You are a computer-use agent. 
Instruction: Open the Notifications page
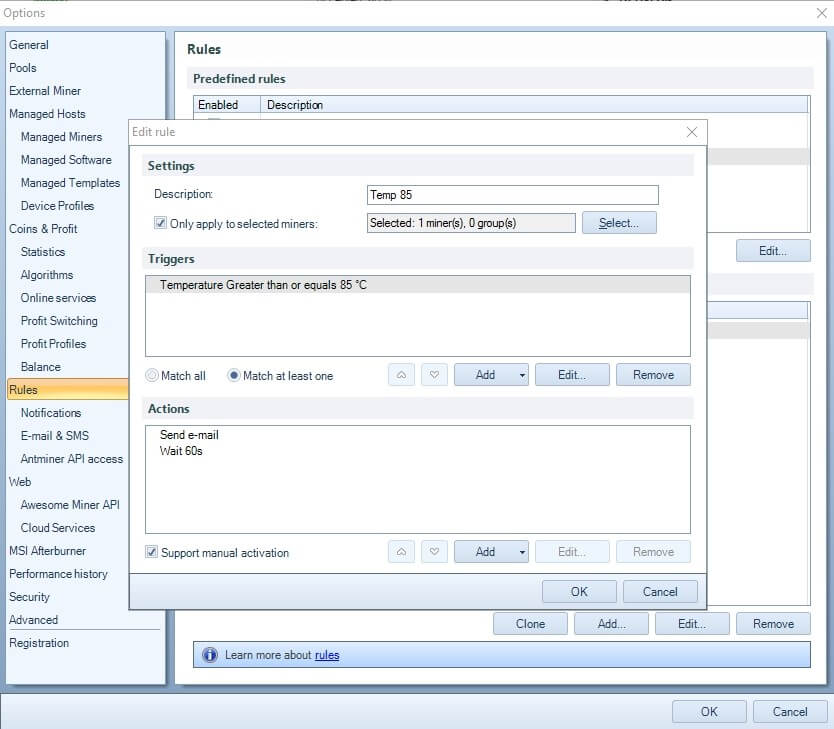(51, 413)
